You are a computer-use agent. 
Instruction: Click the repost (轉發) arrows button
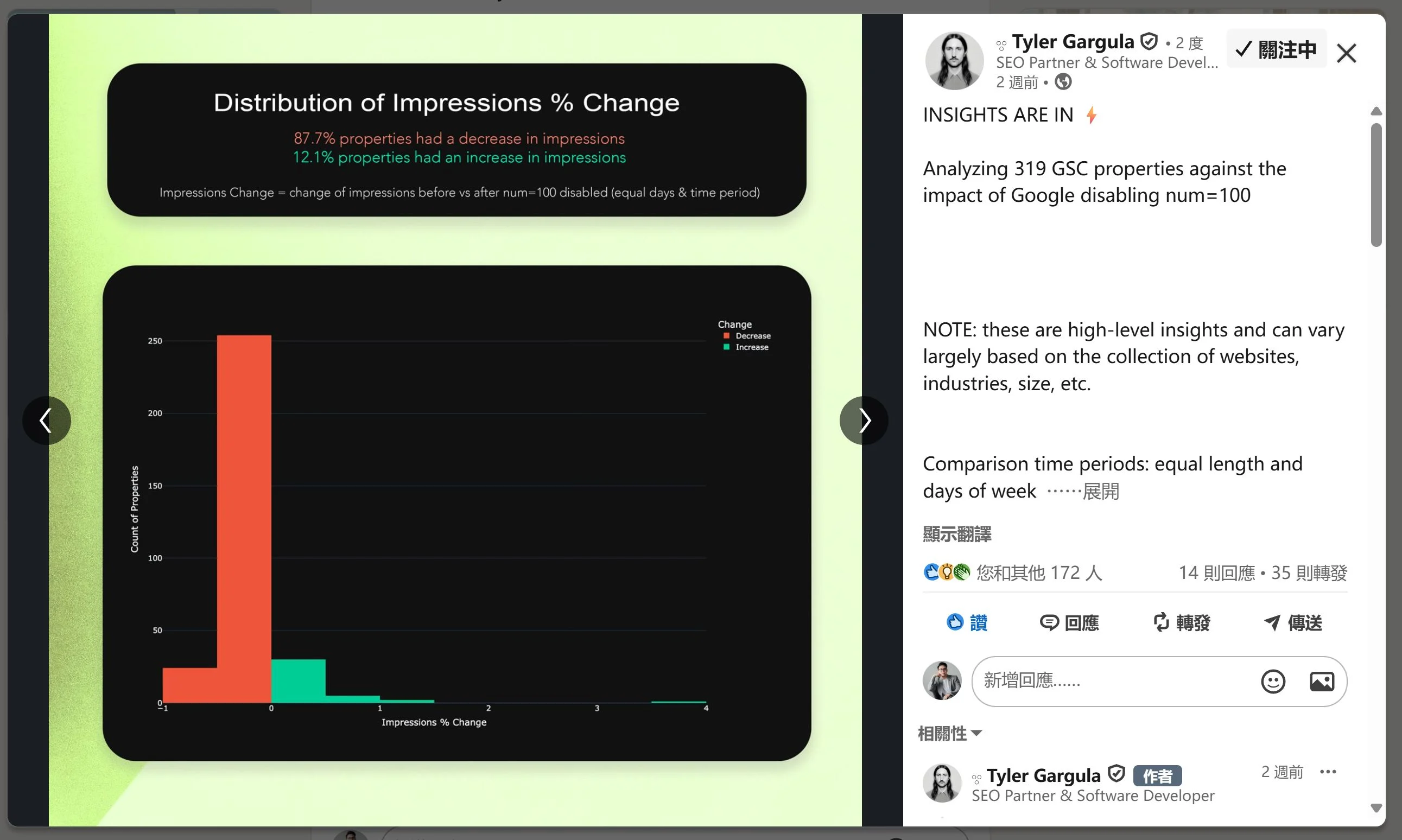pos(1182,622)
